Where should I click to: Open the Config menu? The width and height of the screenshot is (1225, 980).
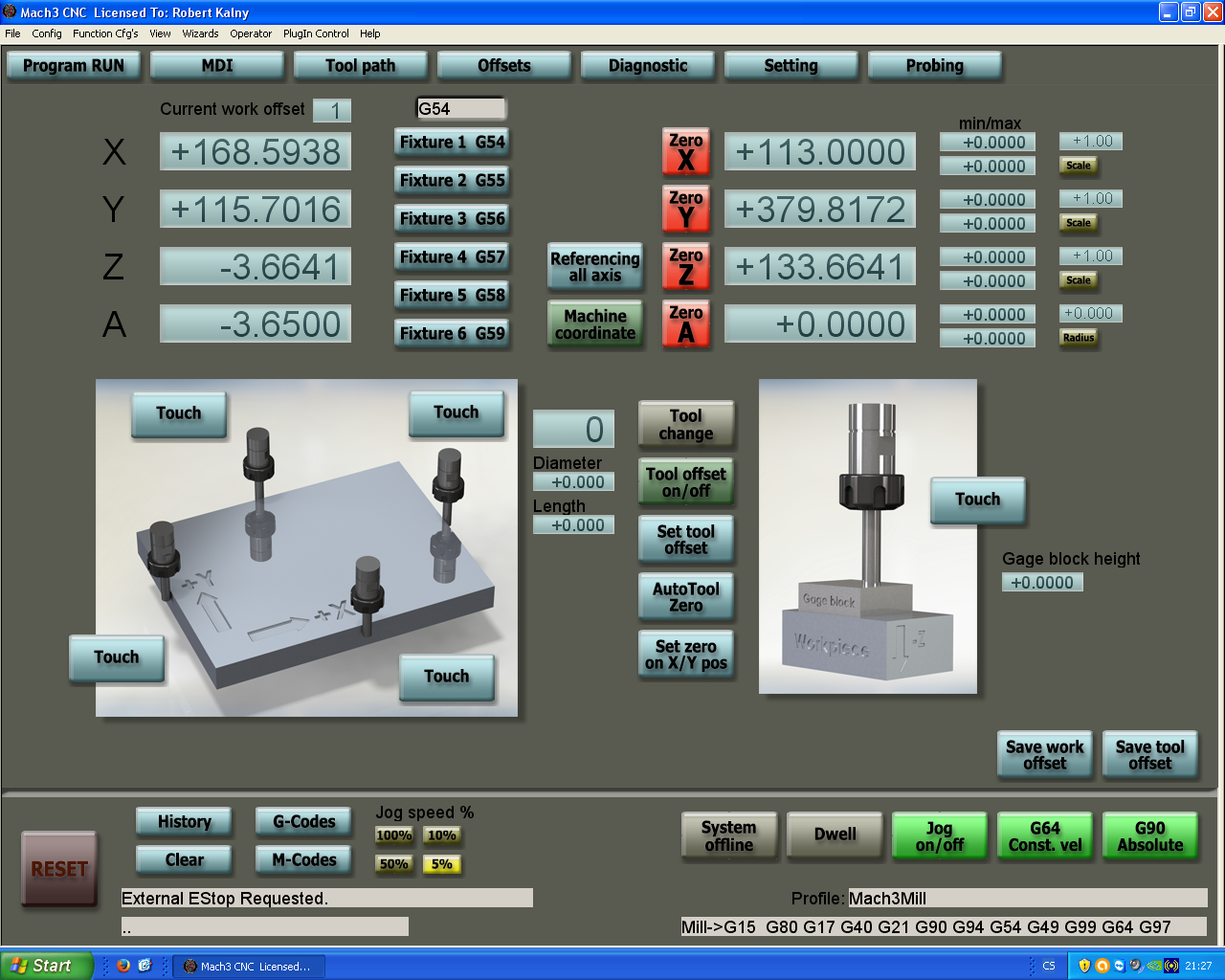(46, 33)
